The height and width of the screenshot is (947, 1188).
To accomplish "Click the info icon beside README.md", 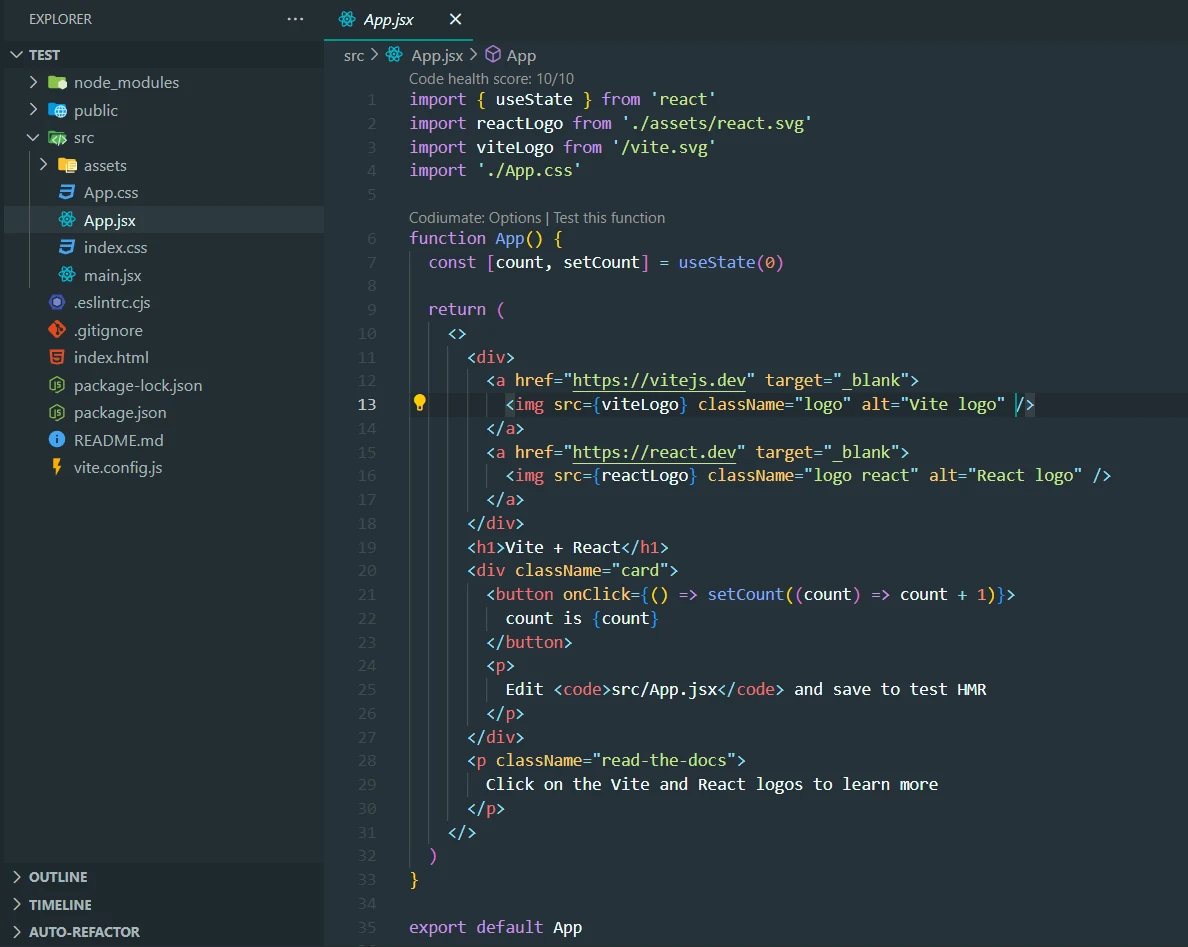I will tap(57, 440).
